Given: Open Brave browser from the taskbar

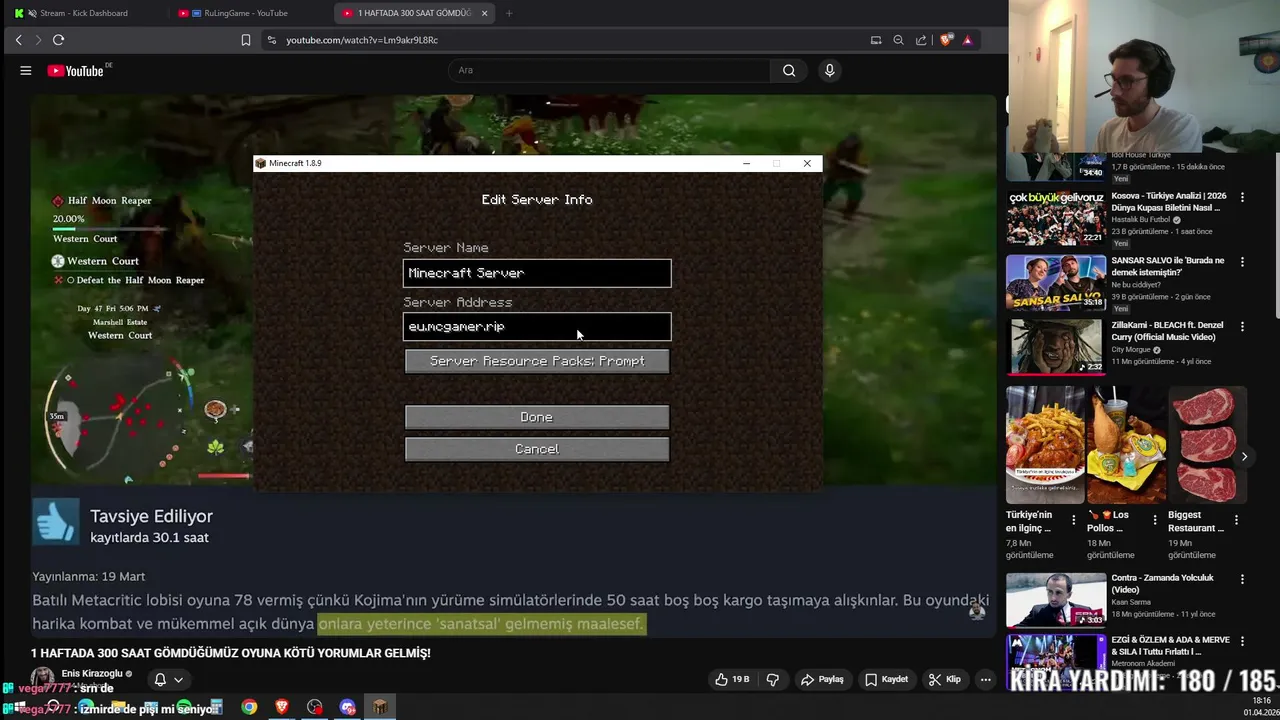Looking at the screenshot, I should click(282, 707).
